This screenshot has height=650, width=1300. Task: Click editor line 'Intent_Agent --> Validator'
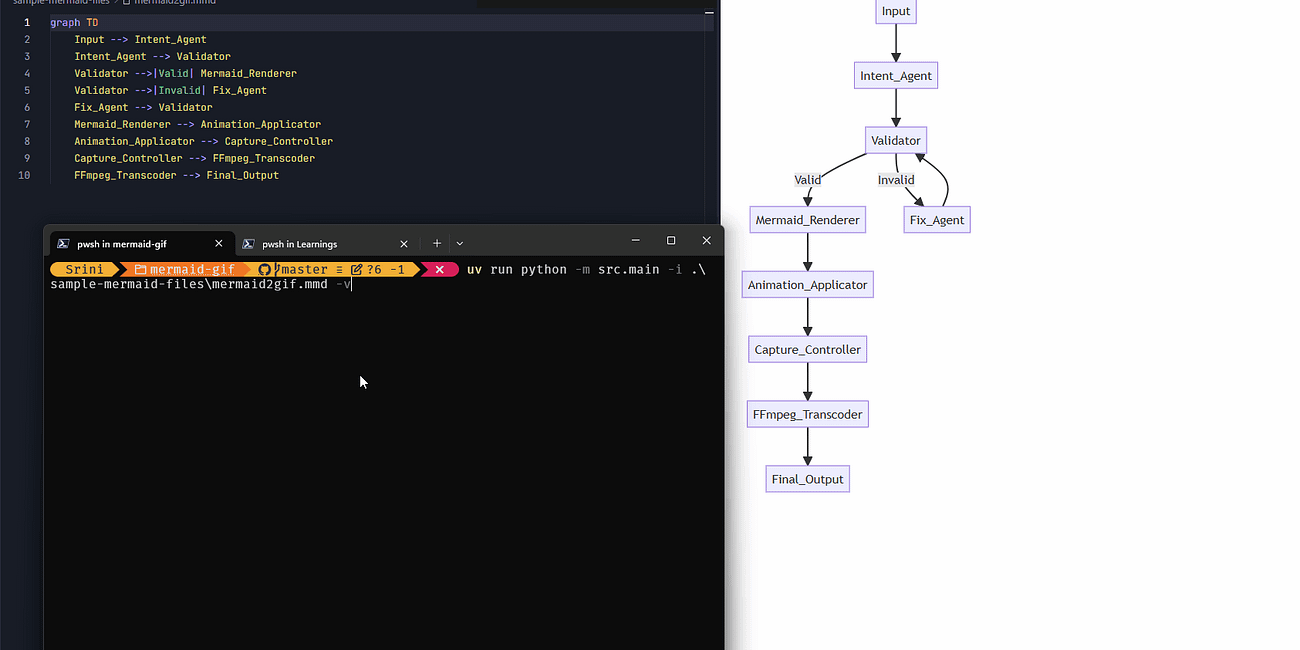[x=152, y=56]
